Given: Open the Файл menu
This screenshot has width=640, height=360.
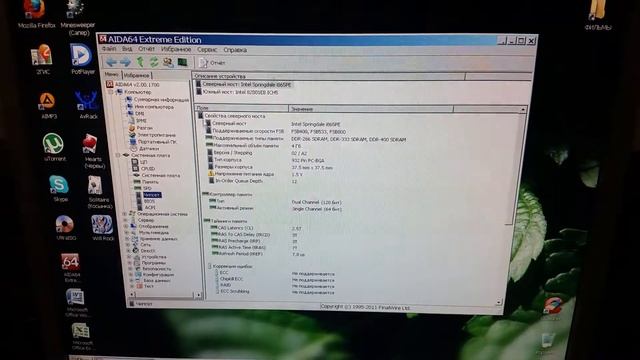Looking at the screenshot, I should pos(109,49).
